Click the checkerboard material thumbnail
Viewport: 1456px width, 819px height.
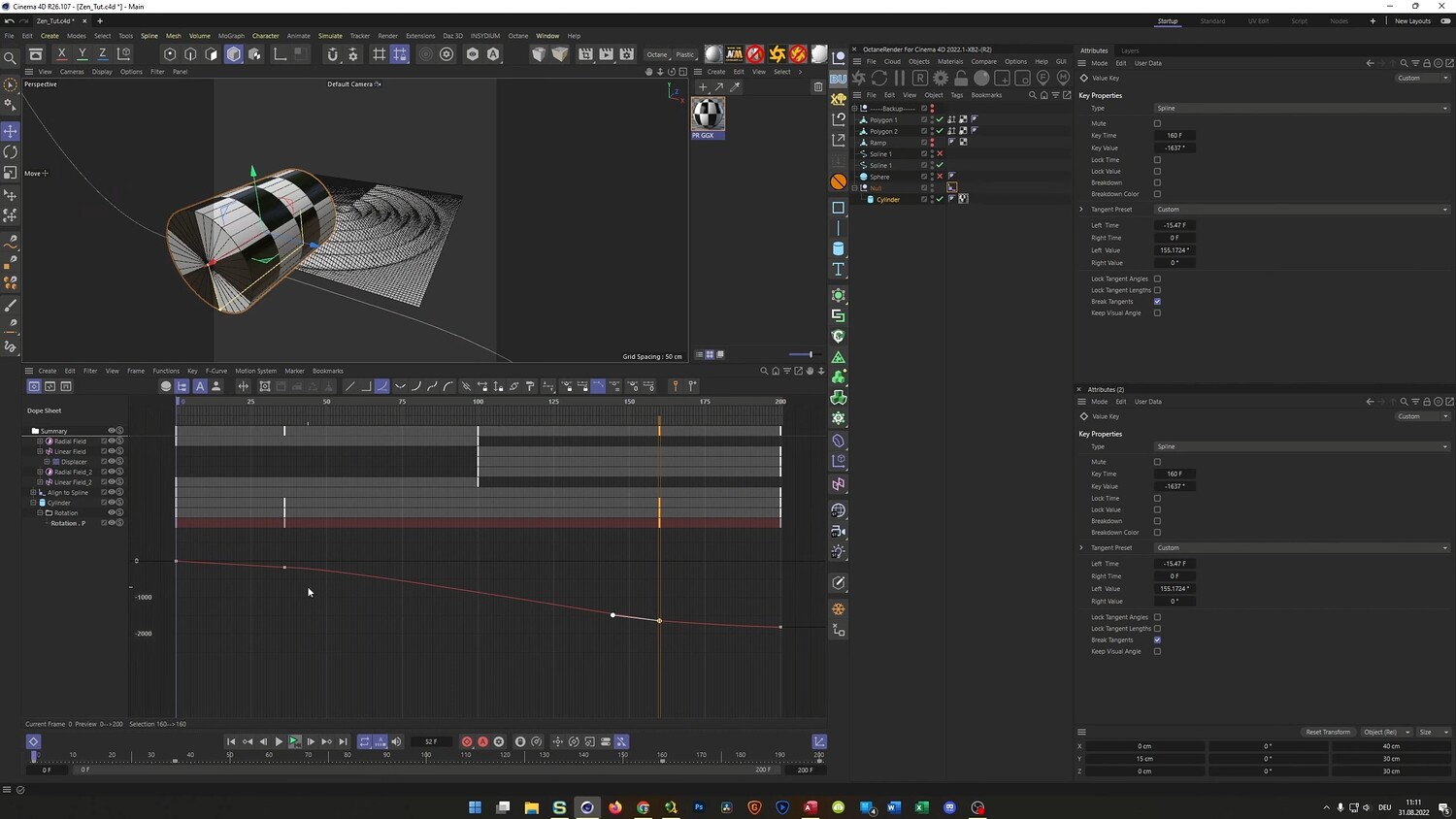(x=708, y=115)
